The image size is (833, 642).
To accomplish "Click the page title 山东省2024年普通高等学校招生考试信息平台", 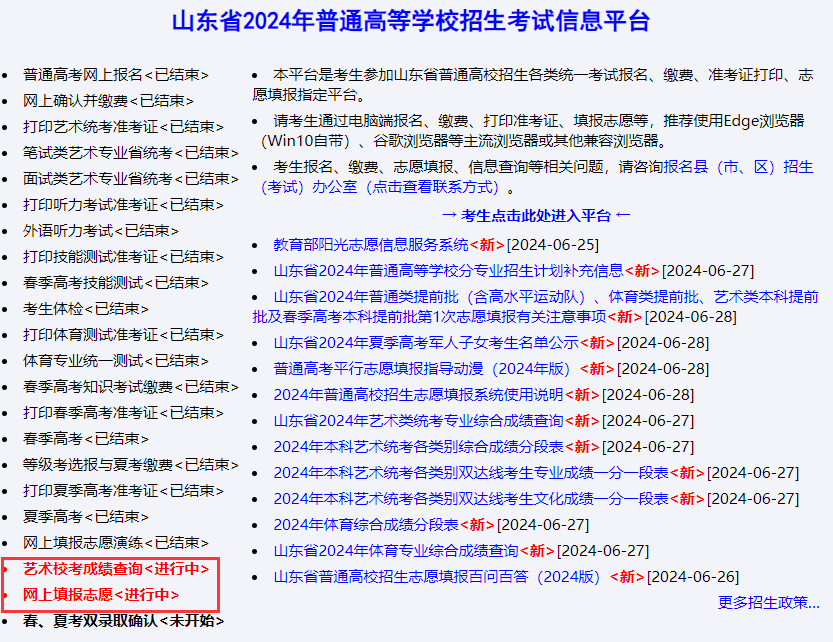I will (411, 21).
